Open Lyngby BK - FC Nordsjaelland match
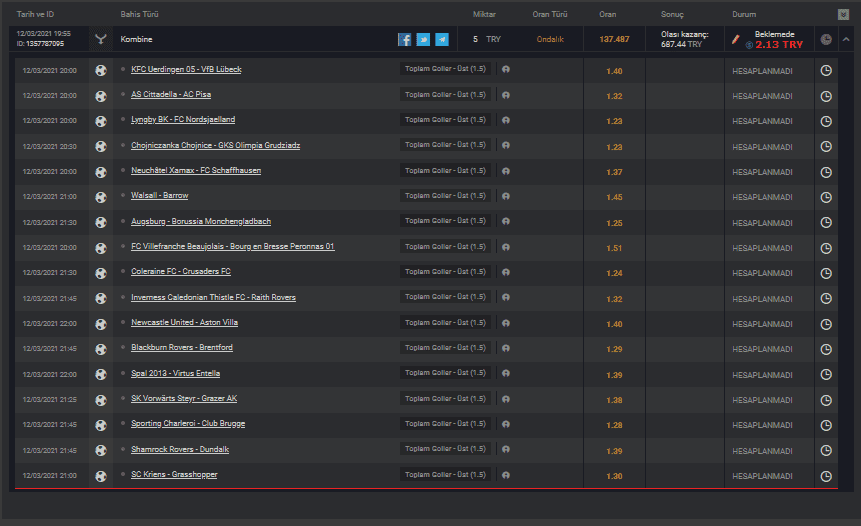Image resolution: width=861 pixels, height=526 pixels. (183, 120)
